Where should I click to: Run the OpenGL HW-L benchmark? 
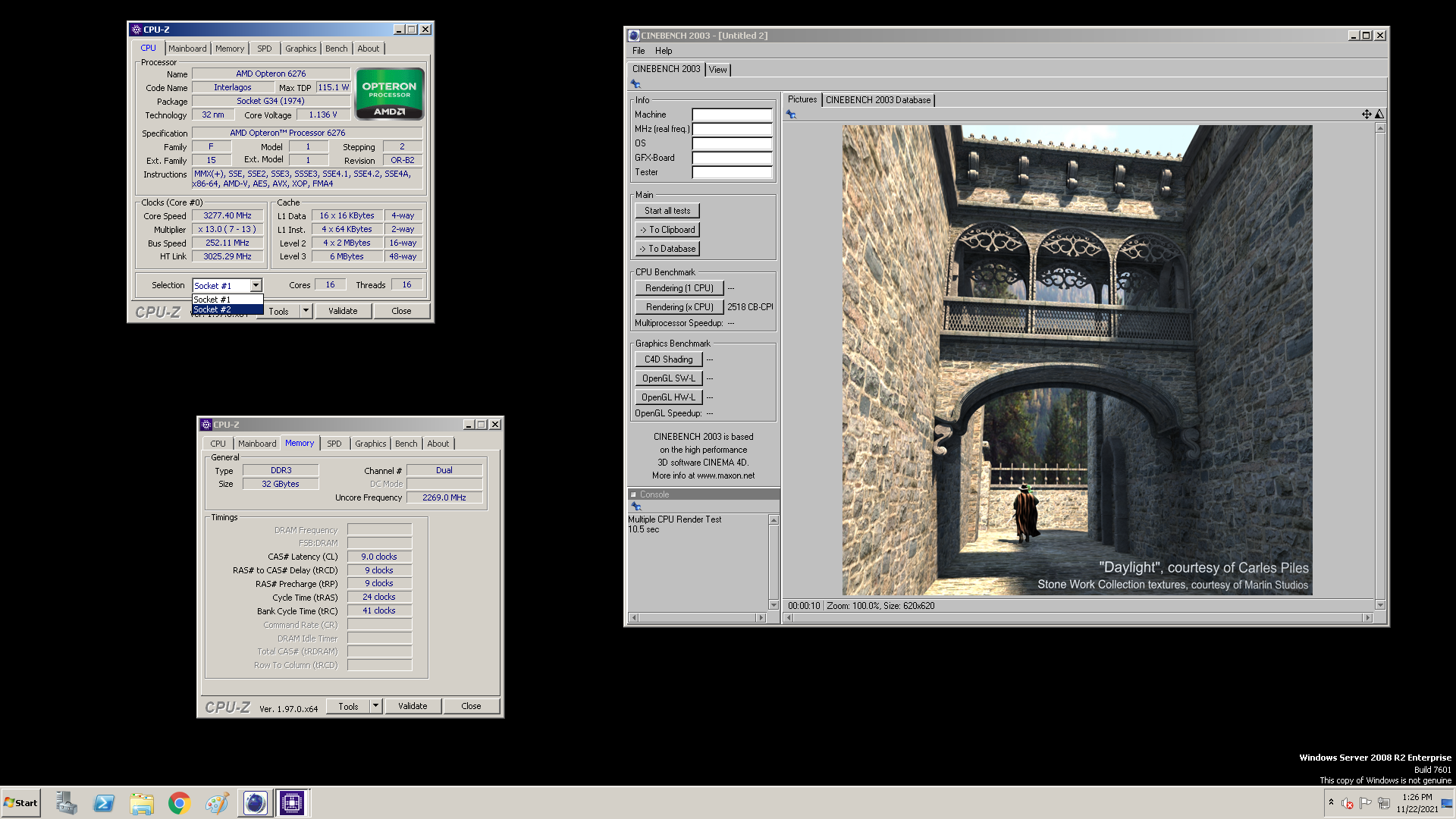669,397
